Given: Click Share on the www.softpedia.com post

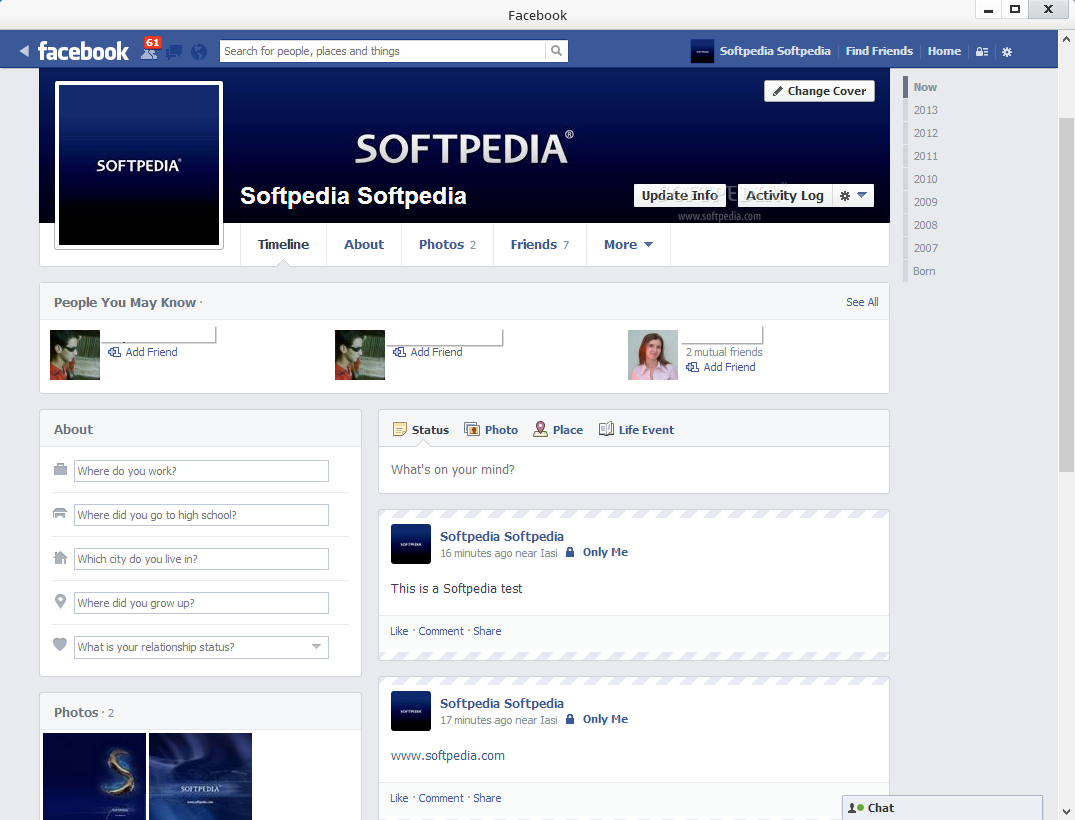Looking at the screenshot, I should [487, 798].
